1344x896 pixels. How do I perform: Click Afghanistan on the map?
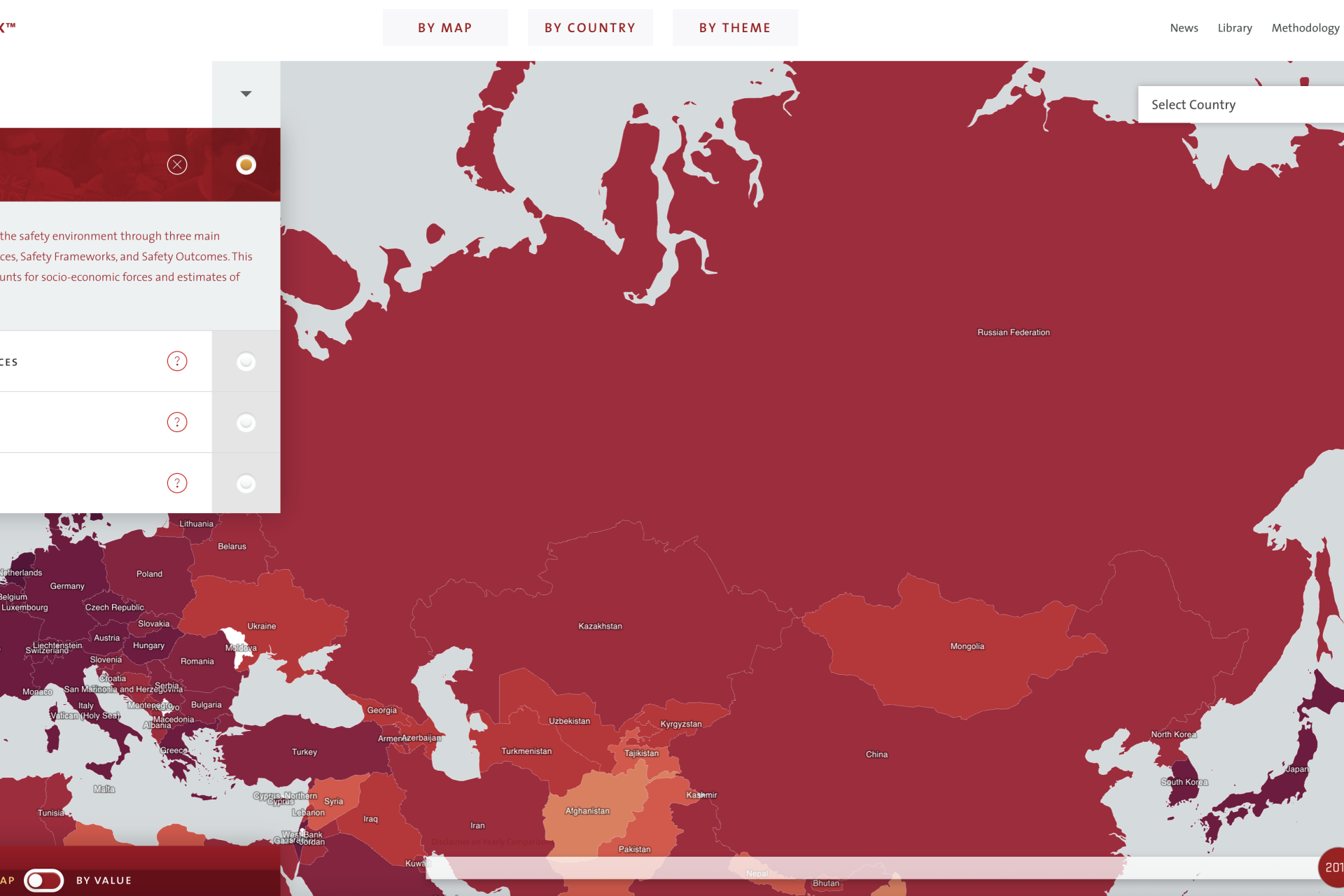(587, 811)
